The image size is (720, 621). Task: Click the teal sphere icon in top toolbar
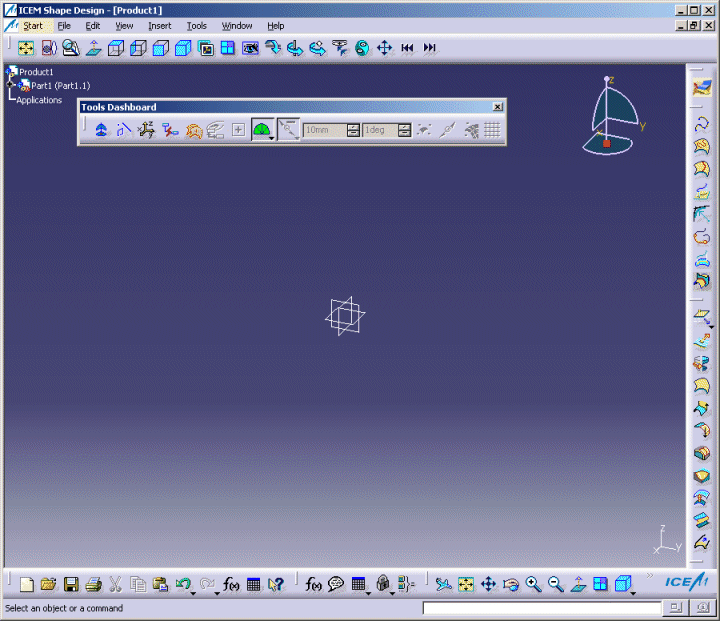click(362, 48)
